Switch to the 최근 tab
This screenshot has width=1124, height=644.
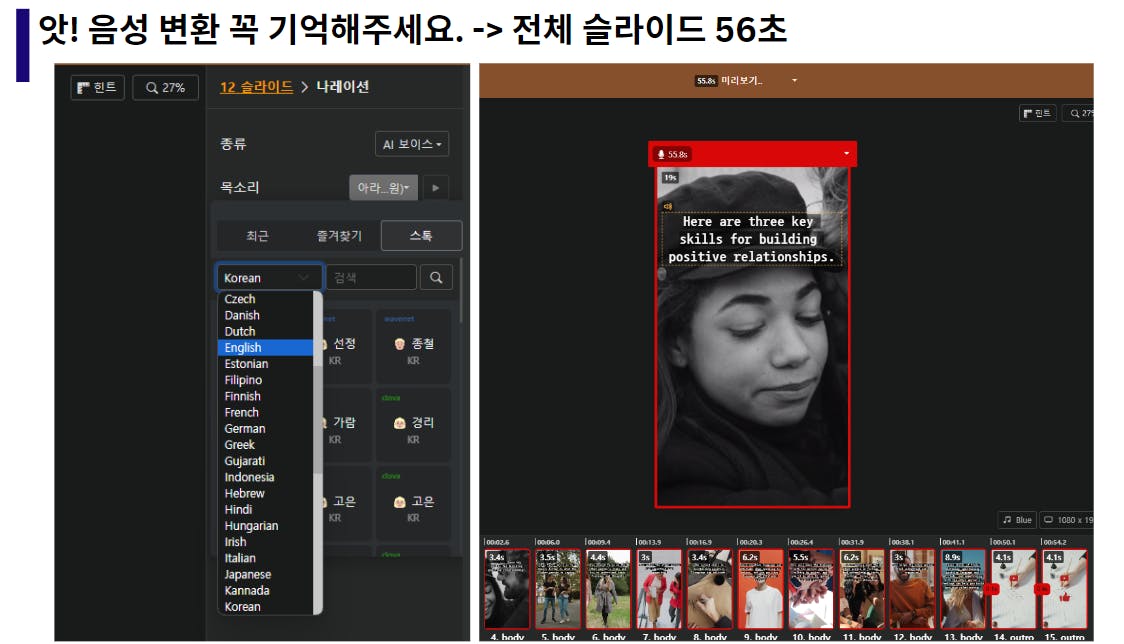tap(257, 236)
